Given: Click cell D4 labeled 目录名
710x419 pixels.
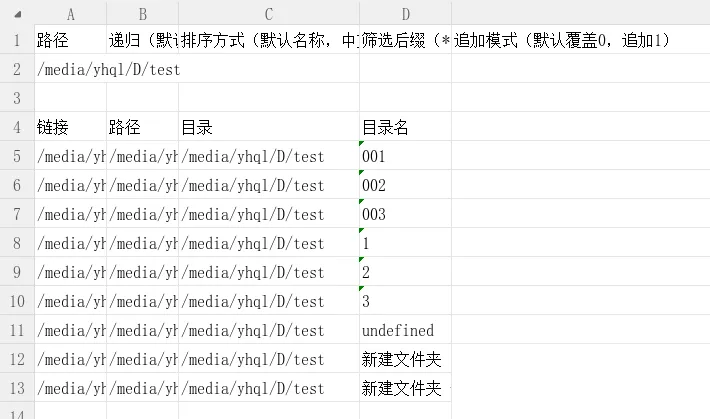Looking at the screenshot, I should pos(405,127).
